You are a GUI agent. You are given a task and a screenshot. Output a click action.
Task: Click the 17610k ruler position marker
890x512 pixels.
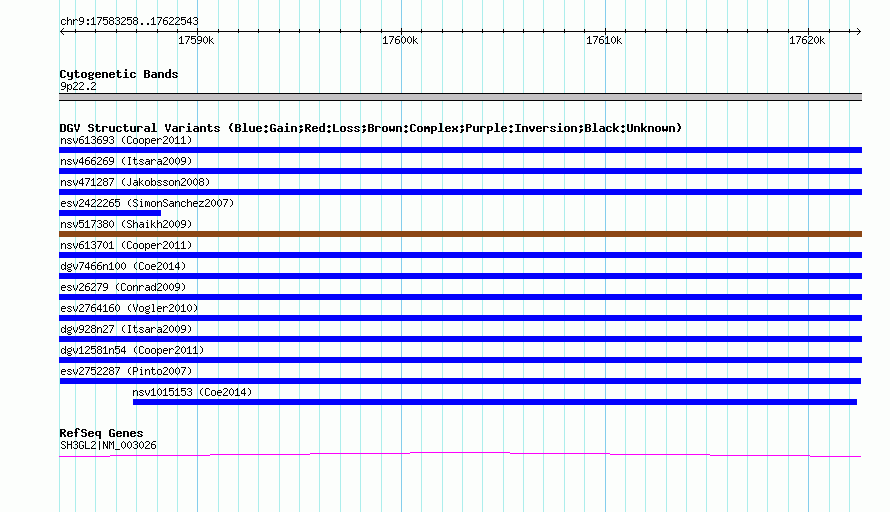pyautogui.click(x=605, y=32)
